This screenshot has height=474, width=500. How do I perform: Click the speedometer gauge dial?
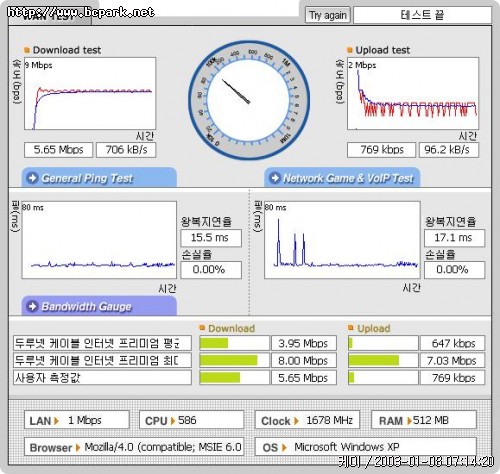point(249,100)
